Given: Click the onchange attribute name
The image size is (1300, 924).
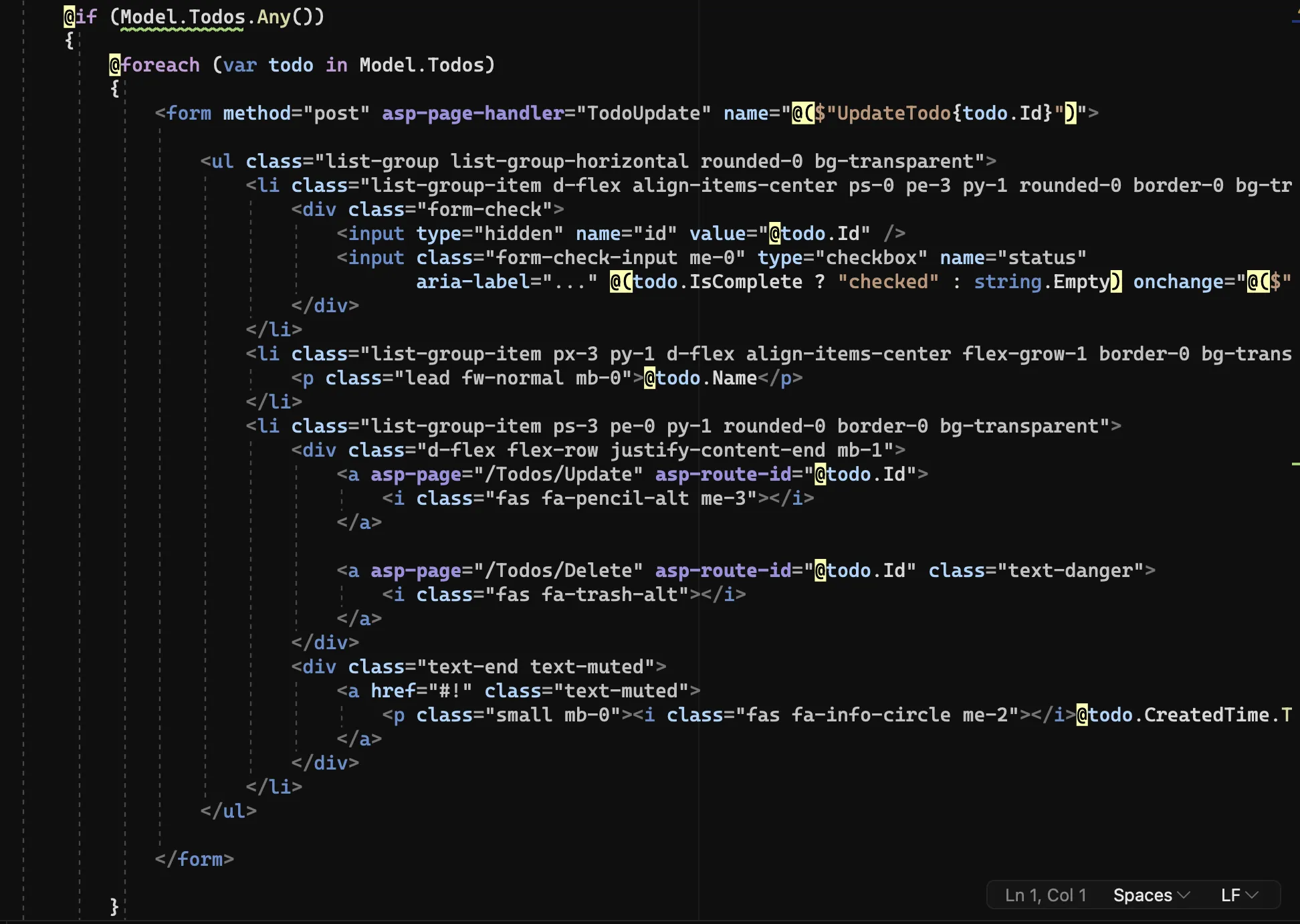Looking at the screenshot, I should (1178, 281).
